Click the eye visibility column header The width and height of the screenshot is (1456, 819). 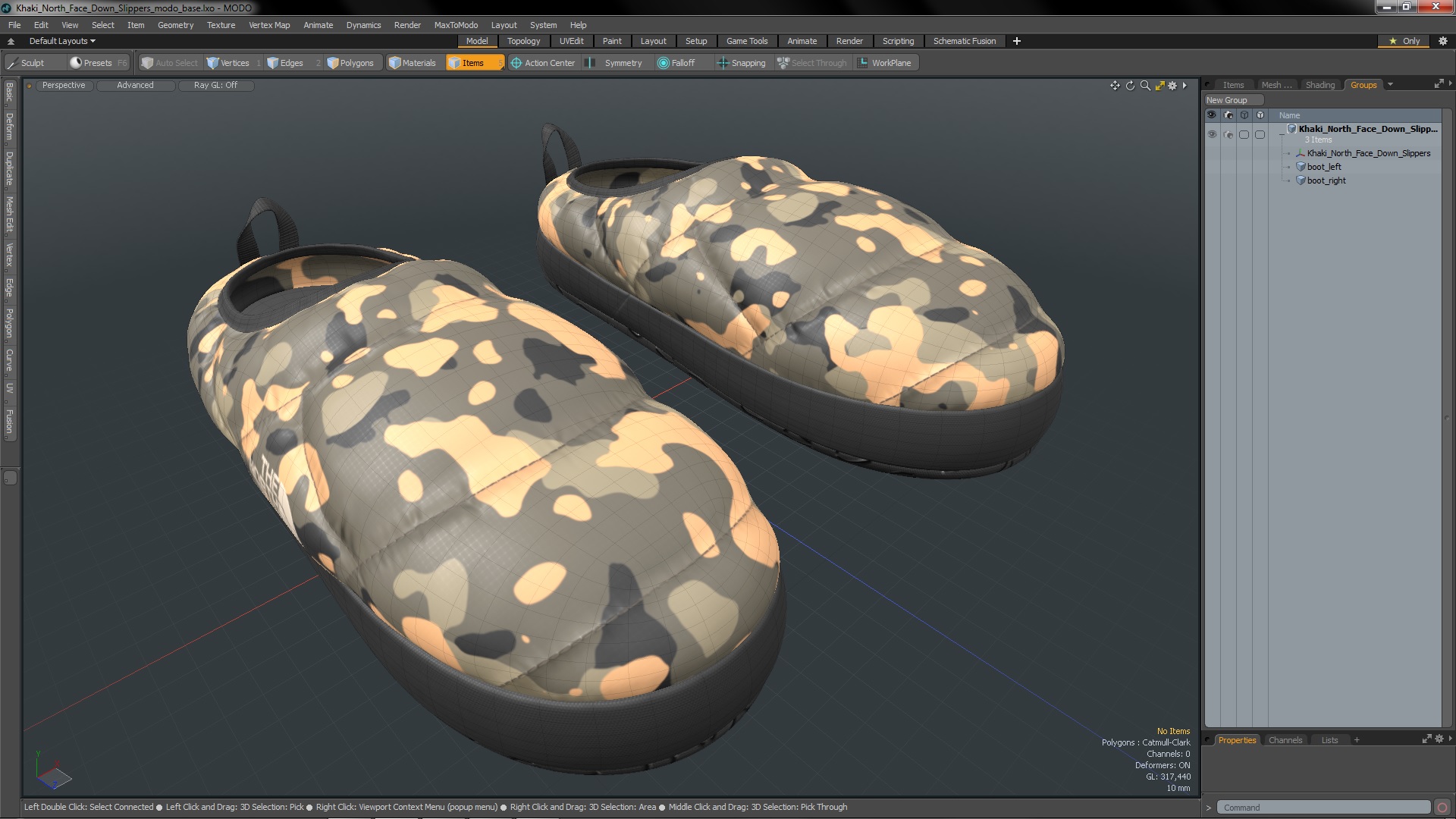(x=1212, y=115)
